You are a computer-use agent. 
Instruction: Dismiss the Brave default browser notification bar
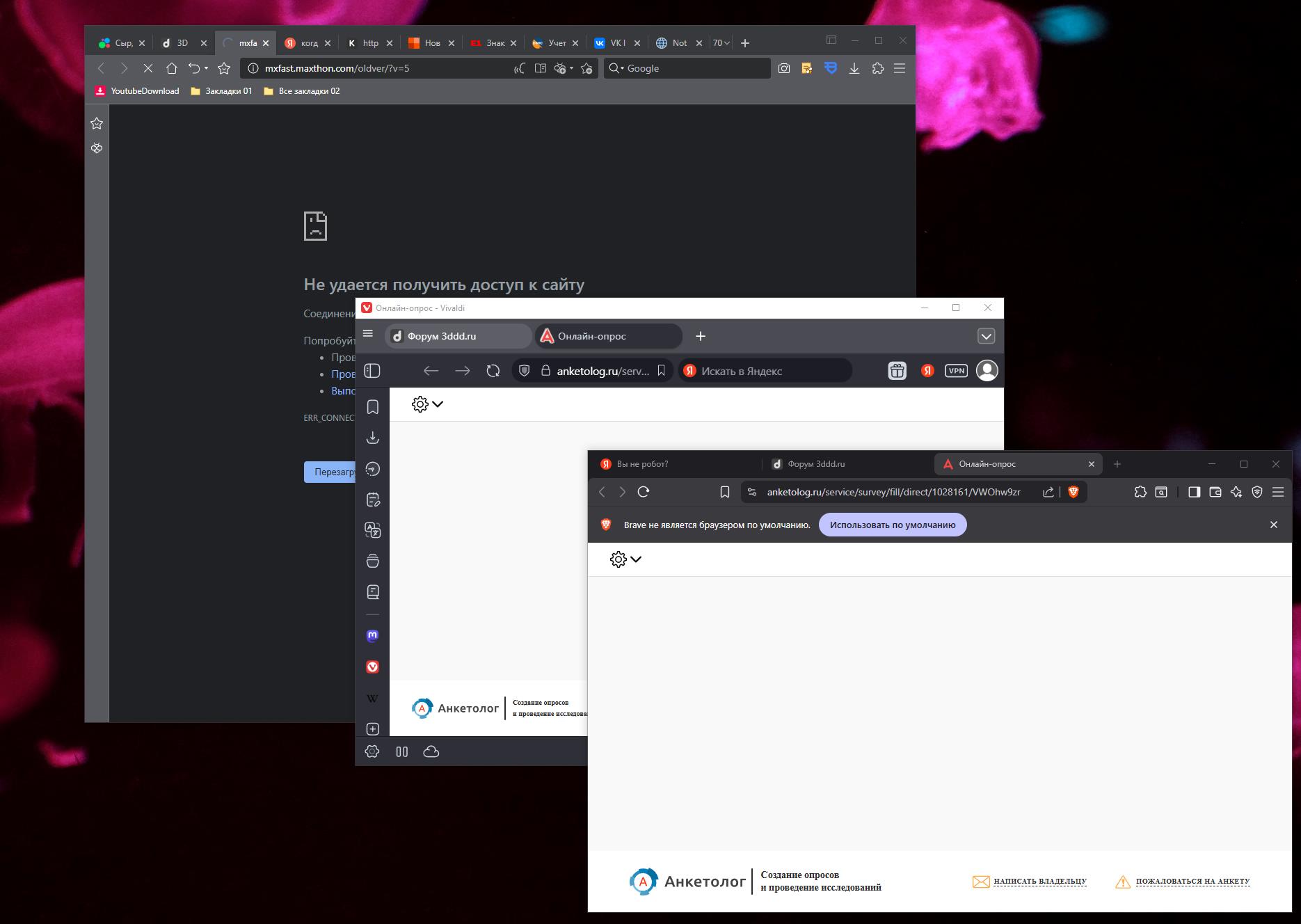pos(1274,525)
